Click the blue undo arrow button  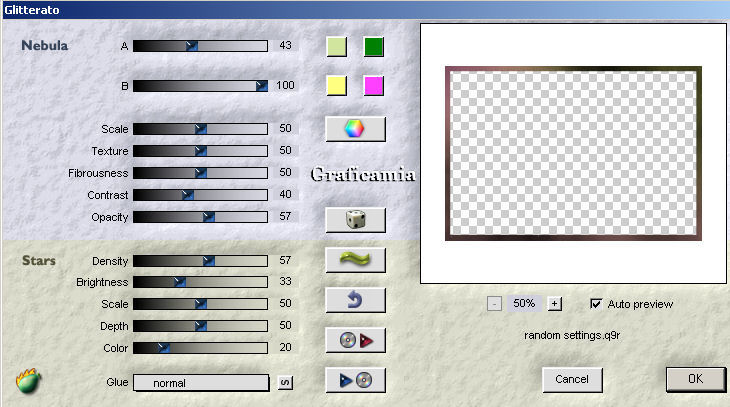[x=355, y=300]
